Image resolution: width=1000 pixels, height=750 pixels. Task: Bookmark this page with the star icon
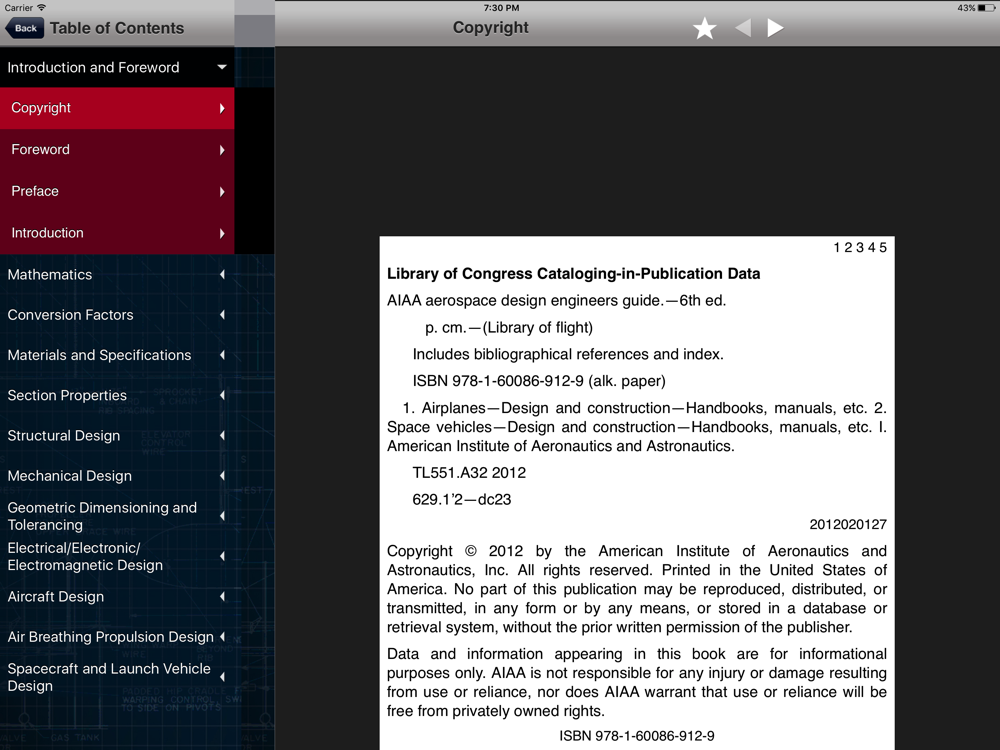click(705, 28)
